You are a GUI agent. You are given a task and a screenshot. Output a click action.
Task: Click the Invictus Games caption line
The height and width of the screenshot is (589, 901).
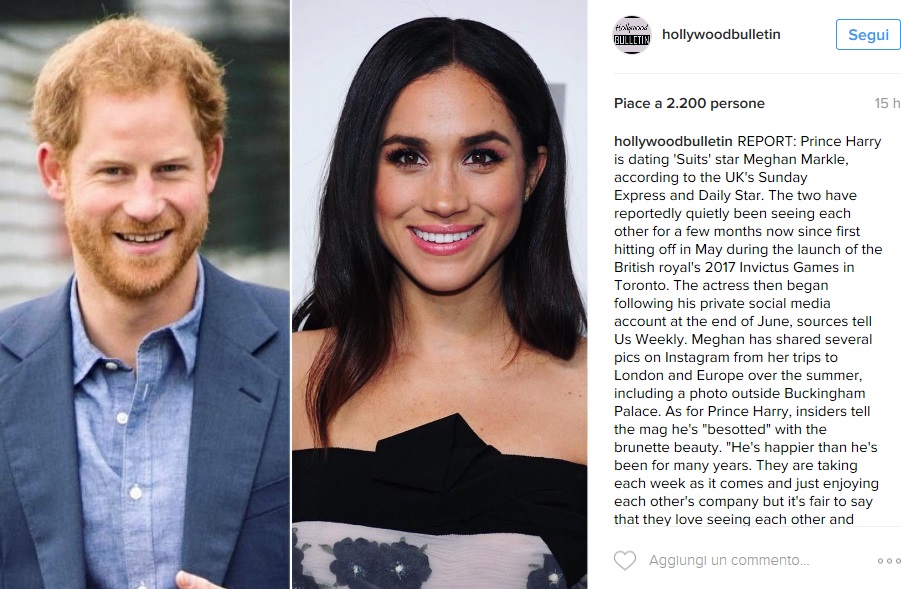click(x=734, y=267)
